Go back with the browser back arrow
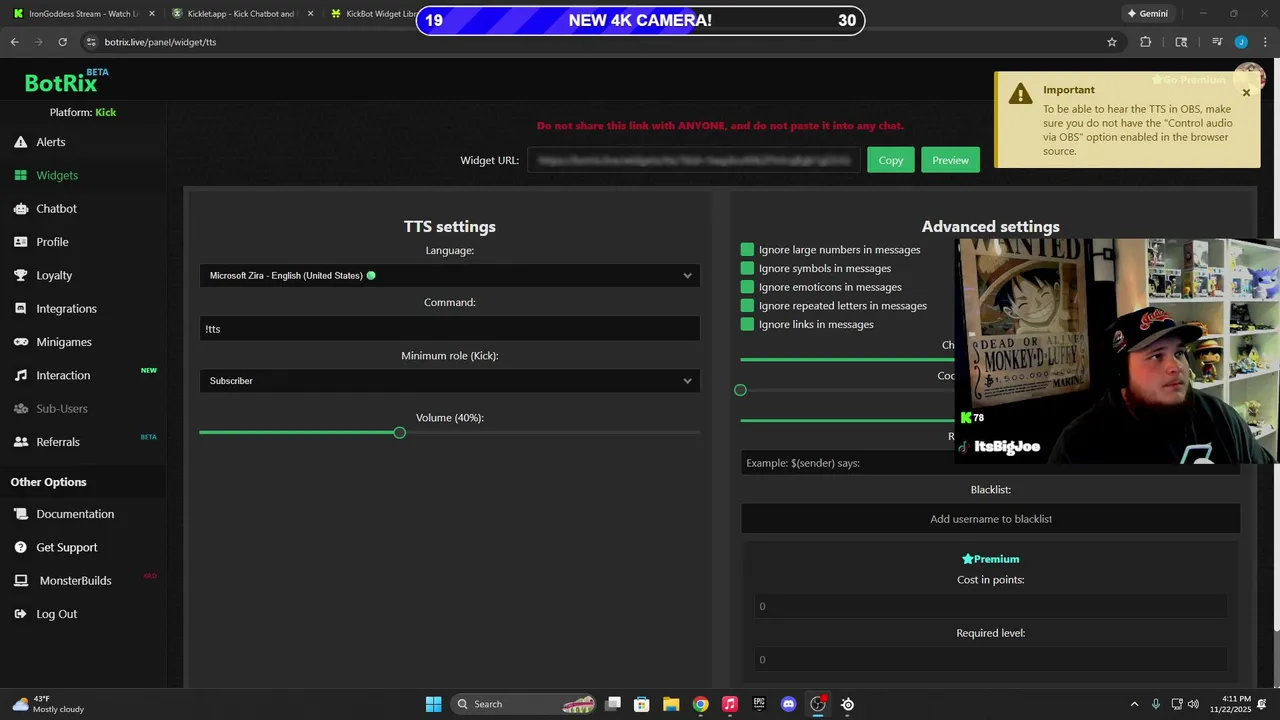Screen dimensions: 1280x720 [14, 42]
